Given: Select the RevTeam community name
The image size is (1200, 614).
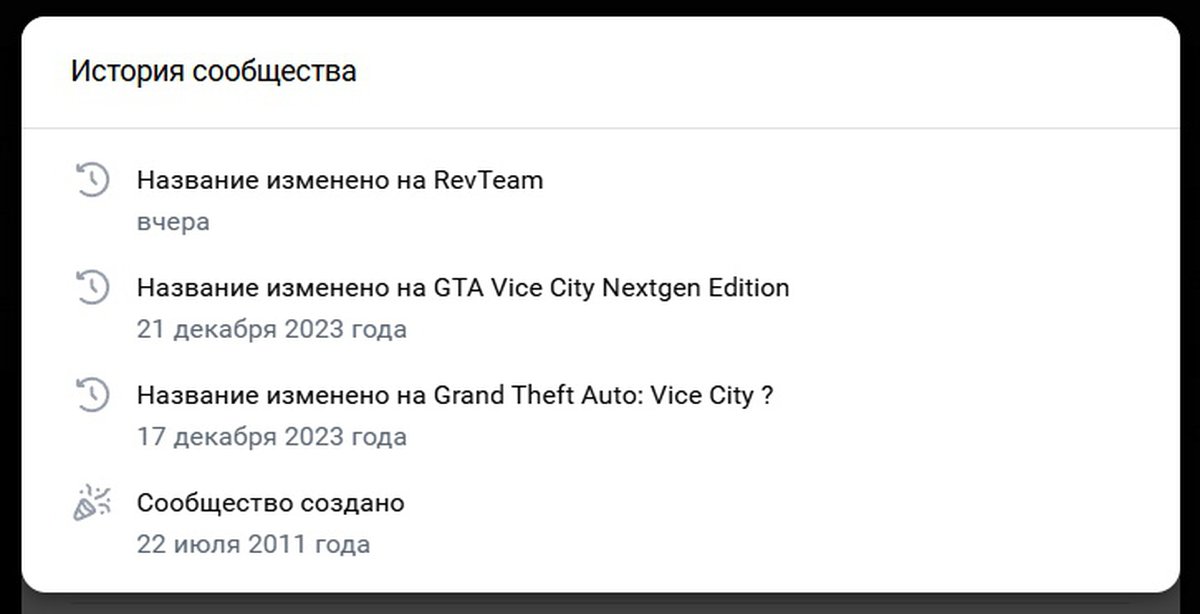Looking at the screenshot, I should [488, 181].
